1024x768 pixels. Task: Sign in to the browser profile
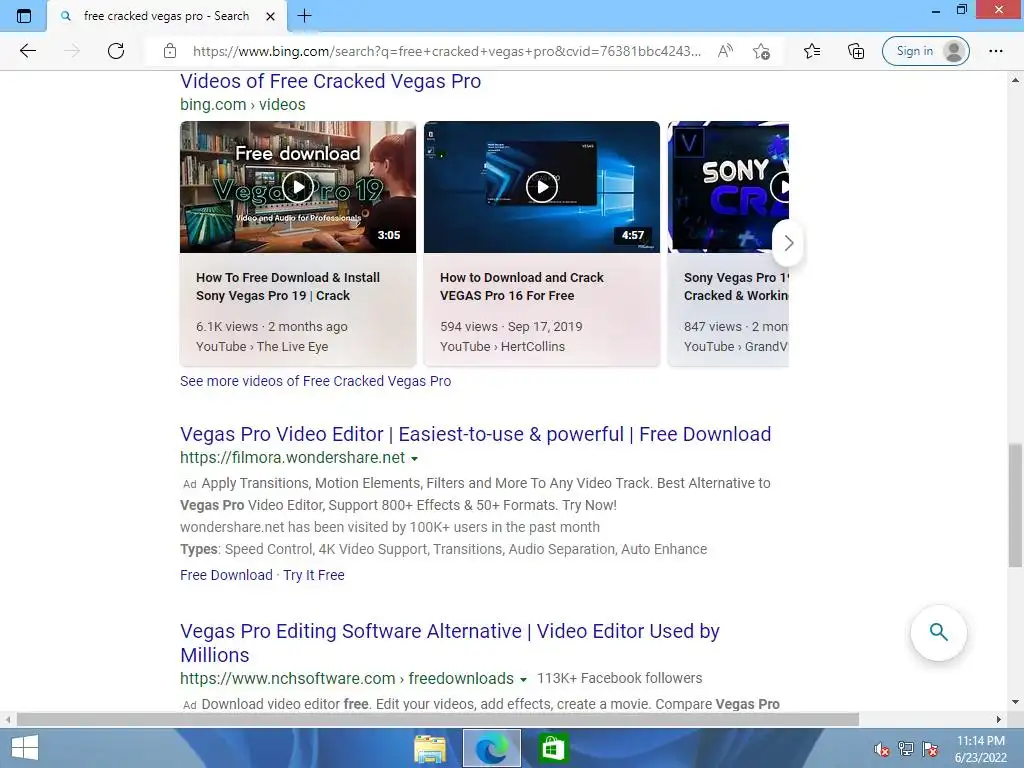925,51
